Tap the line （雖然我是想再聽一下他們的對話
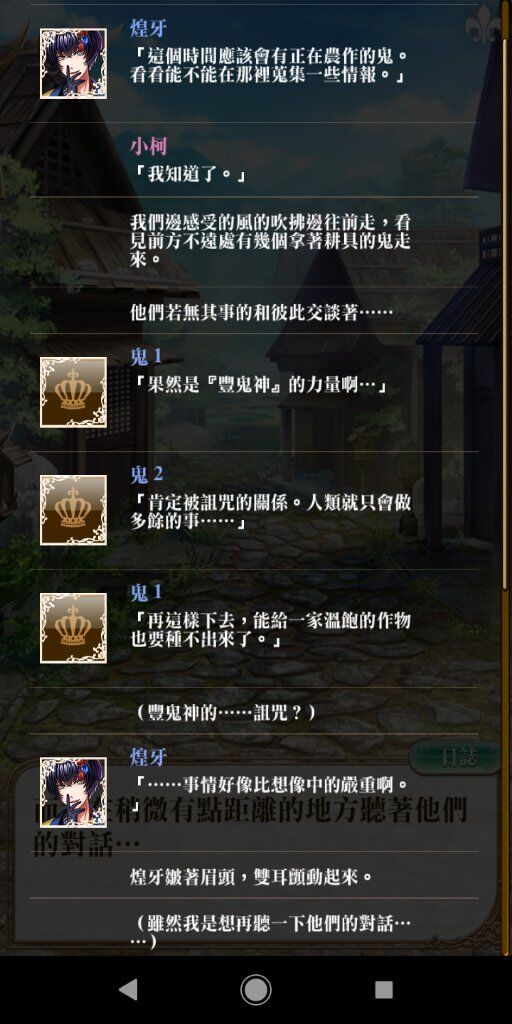Image resolution: width=512 pixels, height=1024 pixels. coord(274,932)
